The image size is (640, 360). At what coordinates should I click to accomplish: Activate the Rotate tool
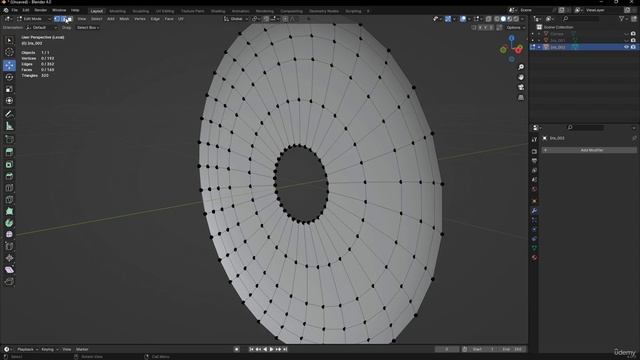click(x=9, y=77)
